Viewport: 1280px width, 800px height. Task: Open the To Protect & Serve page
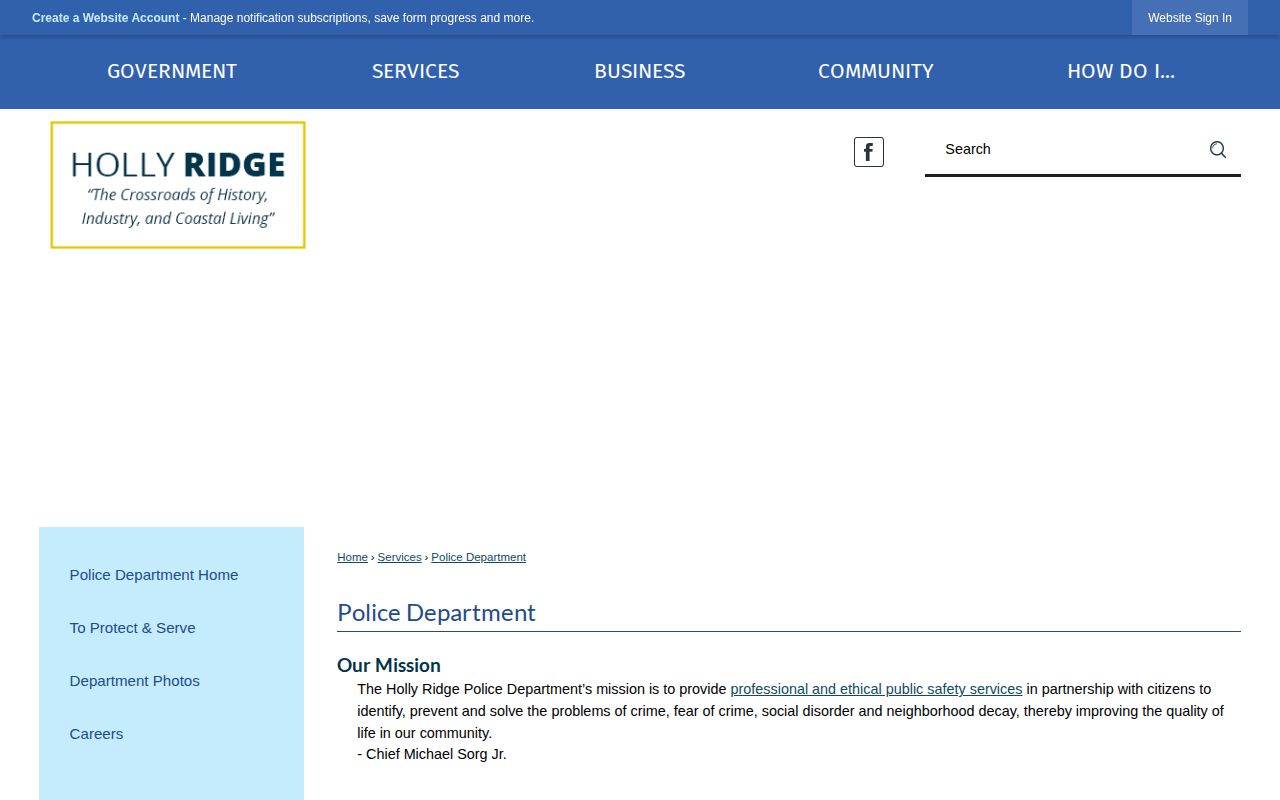pos(133,628)
